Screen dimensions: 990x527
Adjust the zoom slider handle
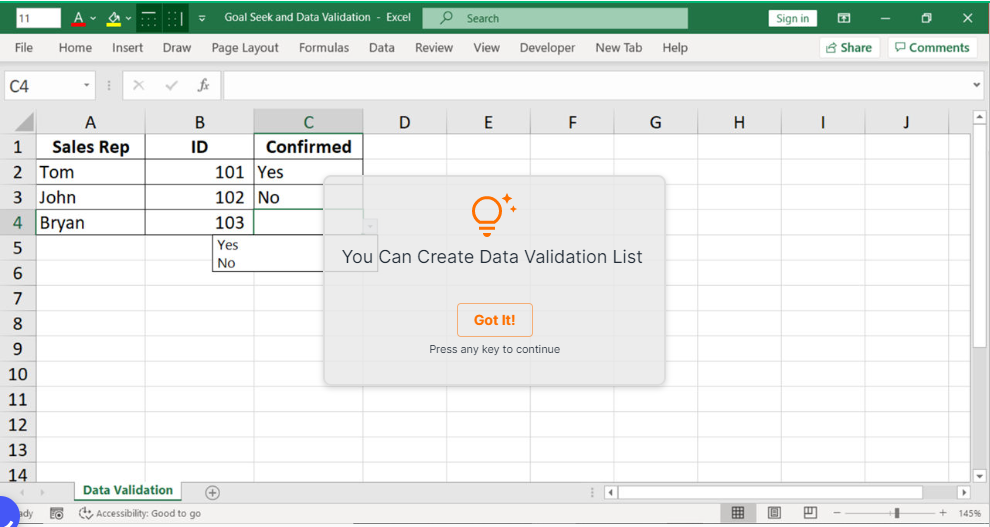click(x=897, y=513)
